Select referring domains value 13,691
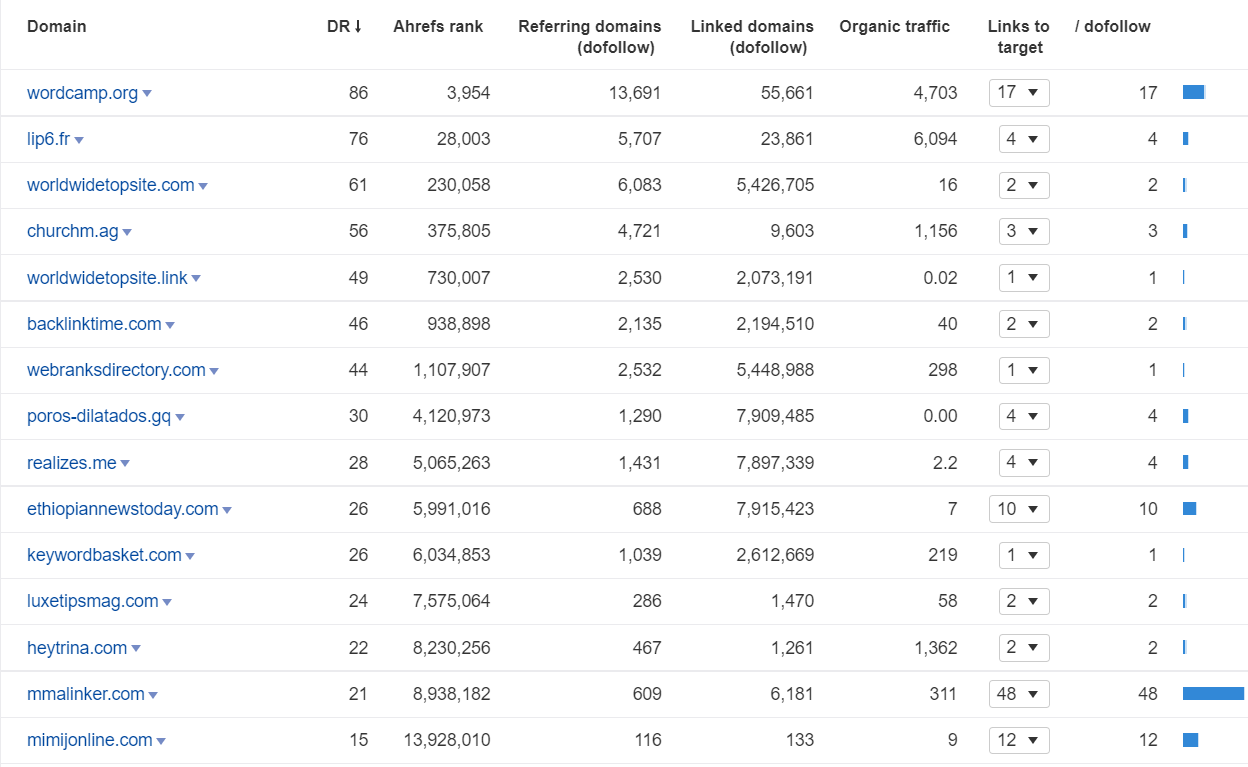 (635, 93)
